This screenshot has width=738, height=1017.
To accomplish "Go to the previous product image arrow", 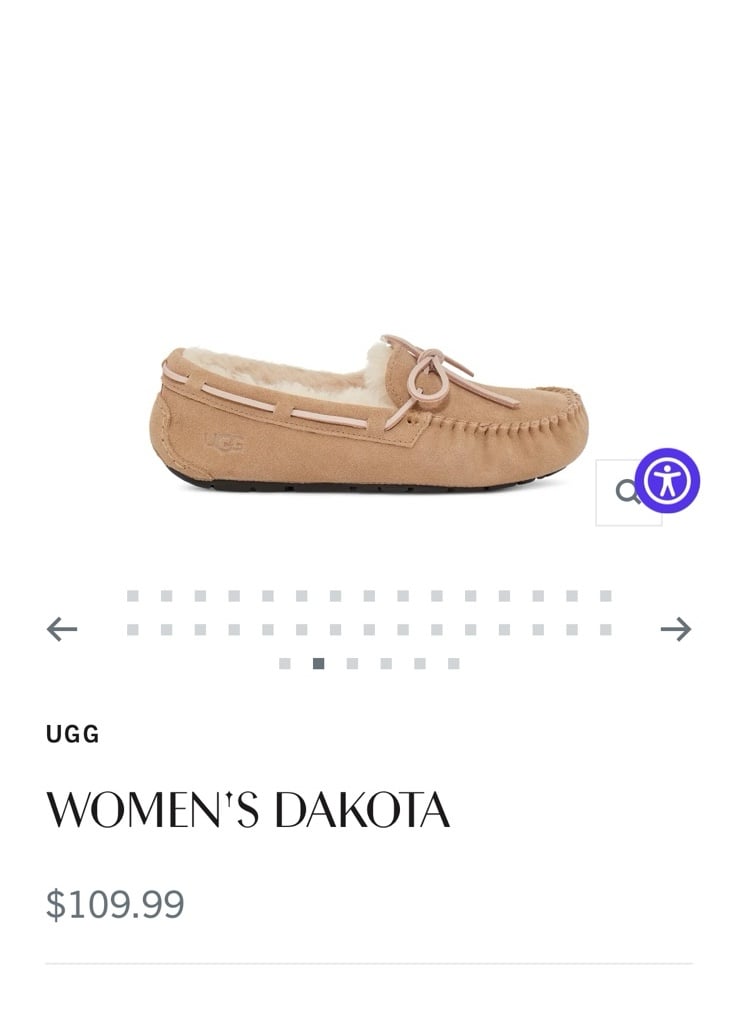I will [62, 629].
